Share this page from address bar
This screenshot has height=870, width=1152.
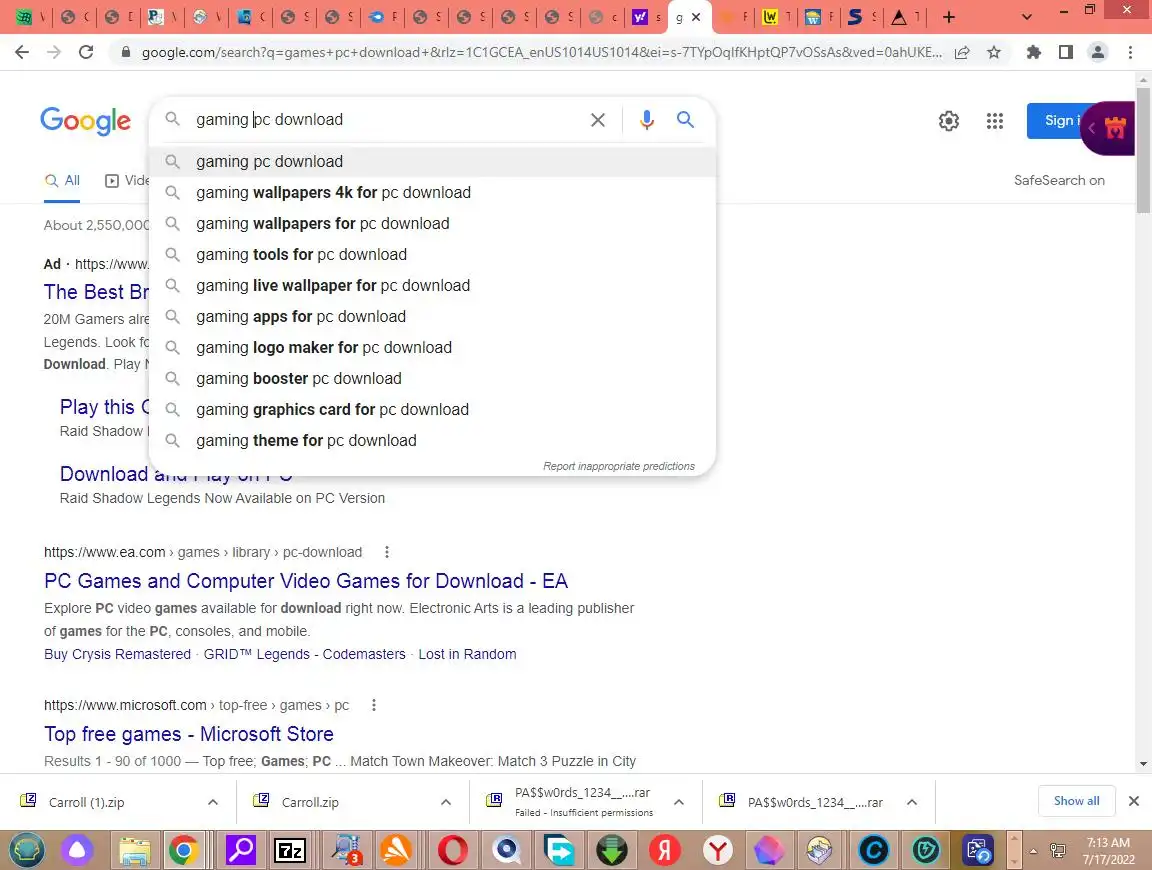point(962,52)
